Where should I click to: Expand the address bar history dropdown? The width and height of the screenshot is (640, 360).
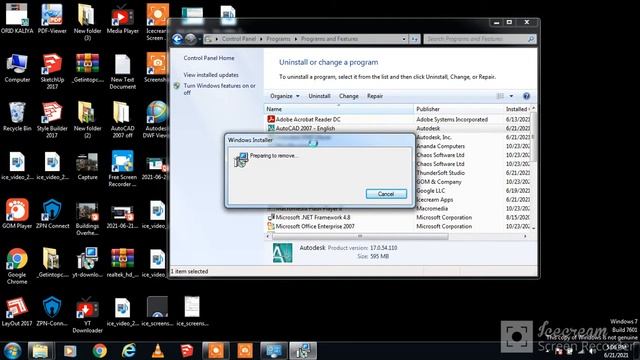click(x=404, y=39)
